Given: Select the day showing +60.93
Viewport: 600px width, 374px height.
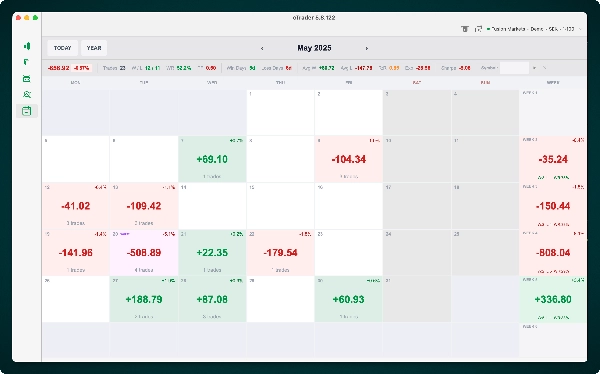Looking at the screenshot, I should (x=349, y=299).
